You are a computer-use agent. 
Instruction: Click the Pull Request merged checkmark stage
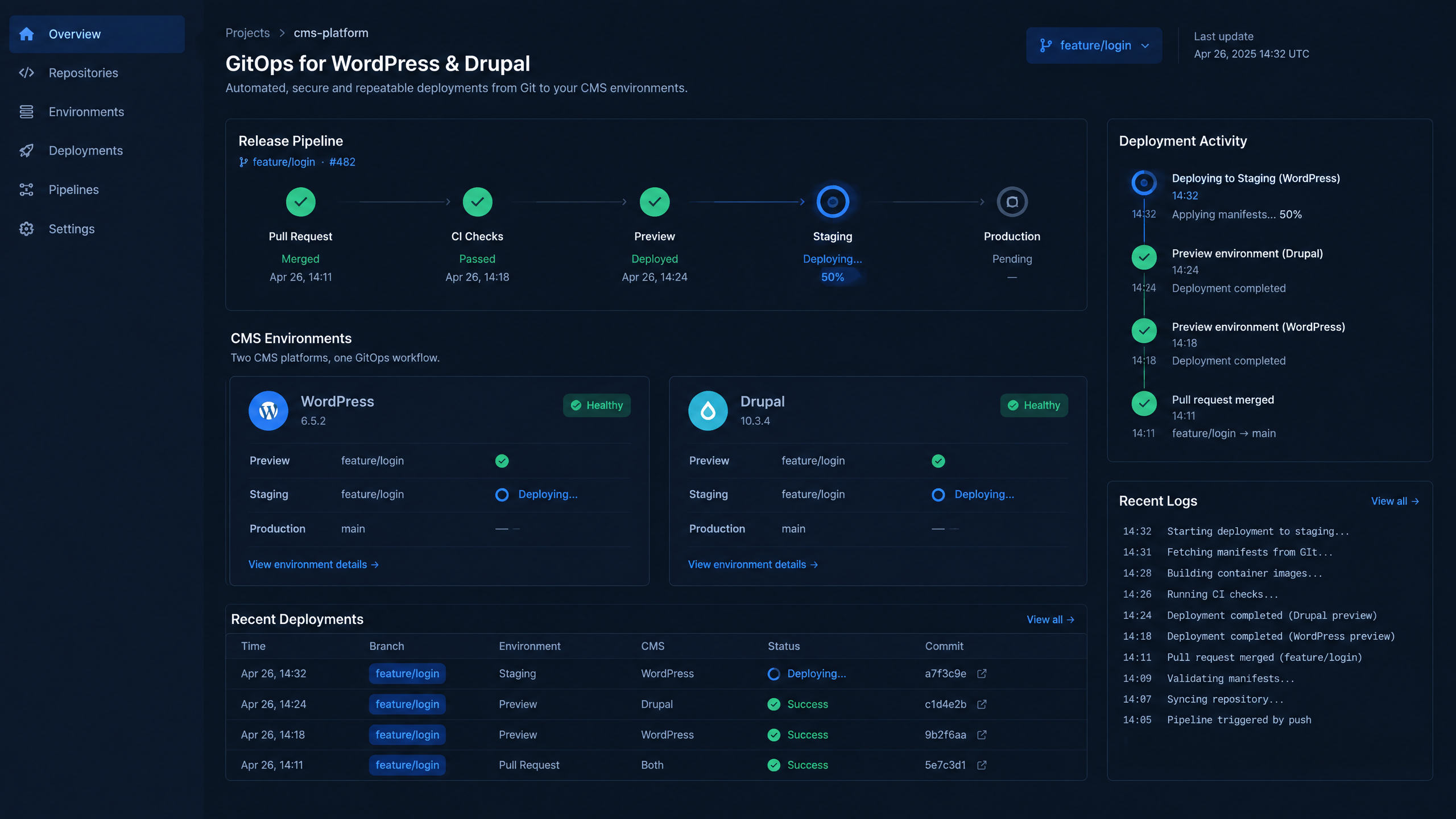pyautogui.click(x=300, y=202)
